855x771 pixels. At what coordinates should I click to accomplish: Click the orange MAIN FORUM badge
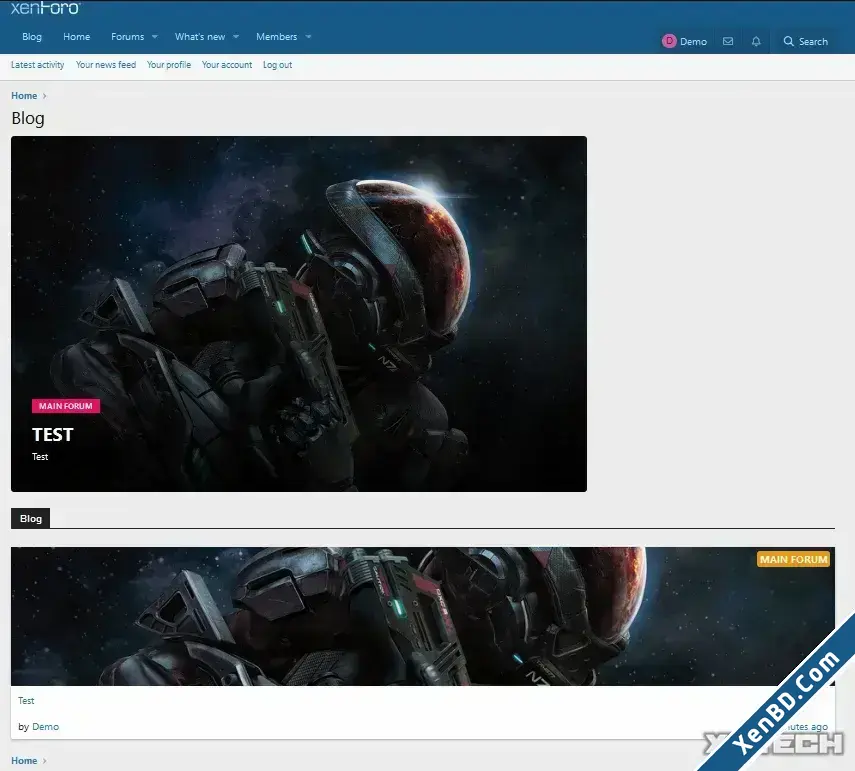793,559
